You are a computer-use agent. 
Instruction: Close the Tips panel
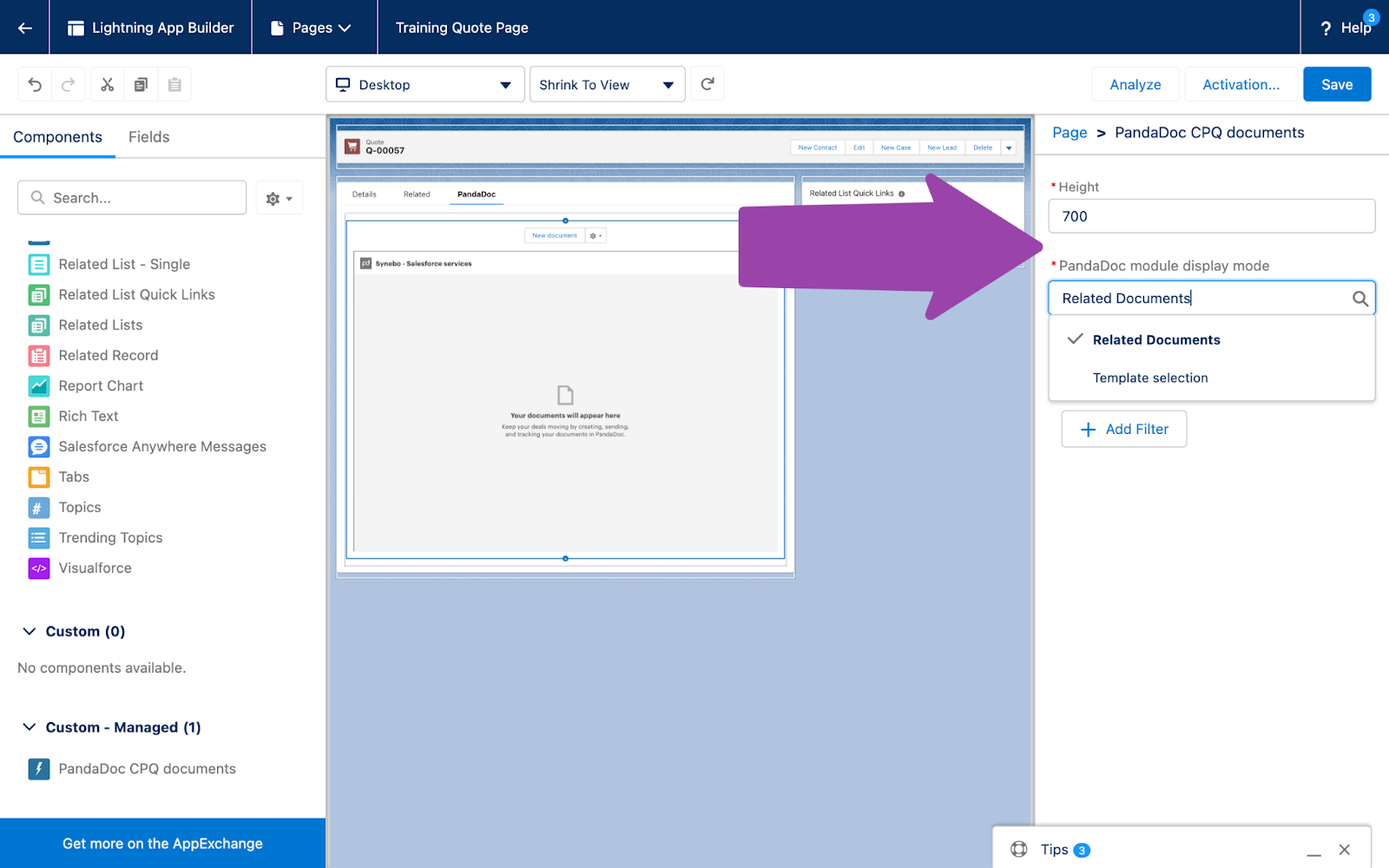1344,850
